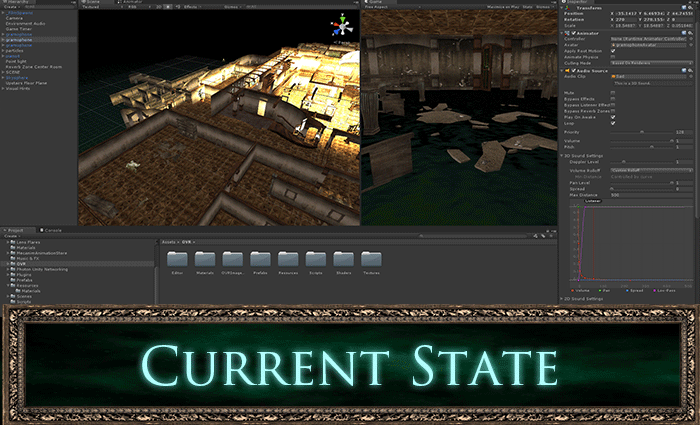Viewport: 700px width, 425px height.
Task: Toggle the Mute checkbox in Audio Source
Action: click(613, 92)
